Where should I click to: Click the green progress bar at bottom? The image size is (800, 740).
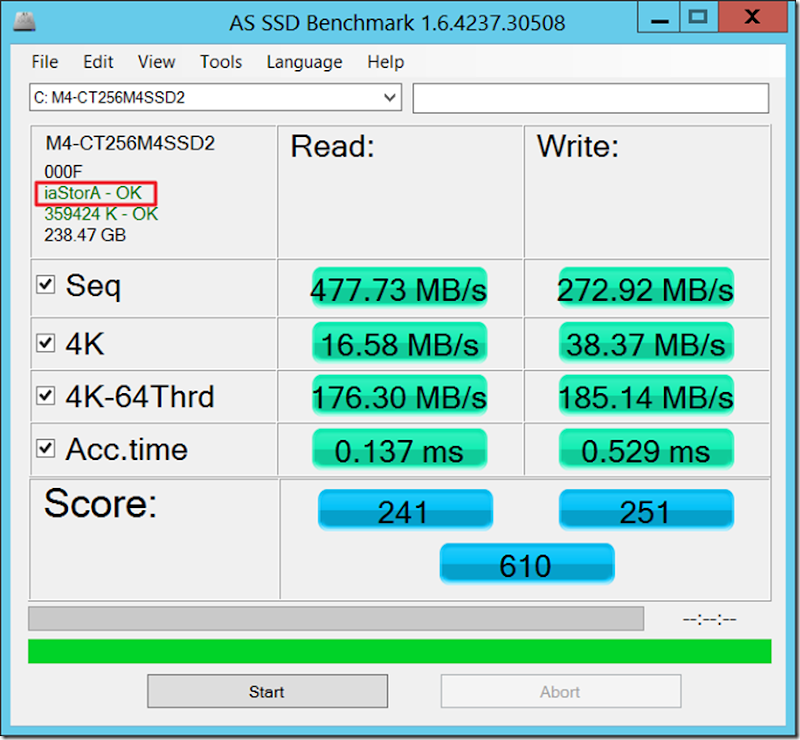coord(400,652)
